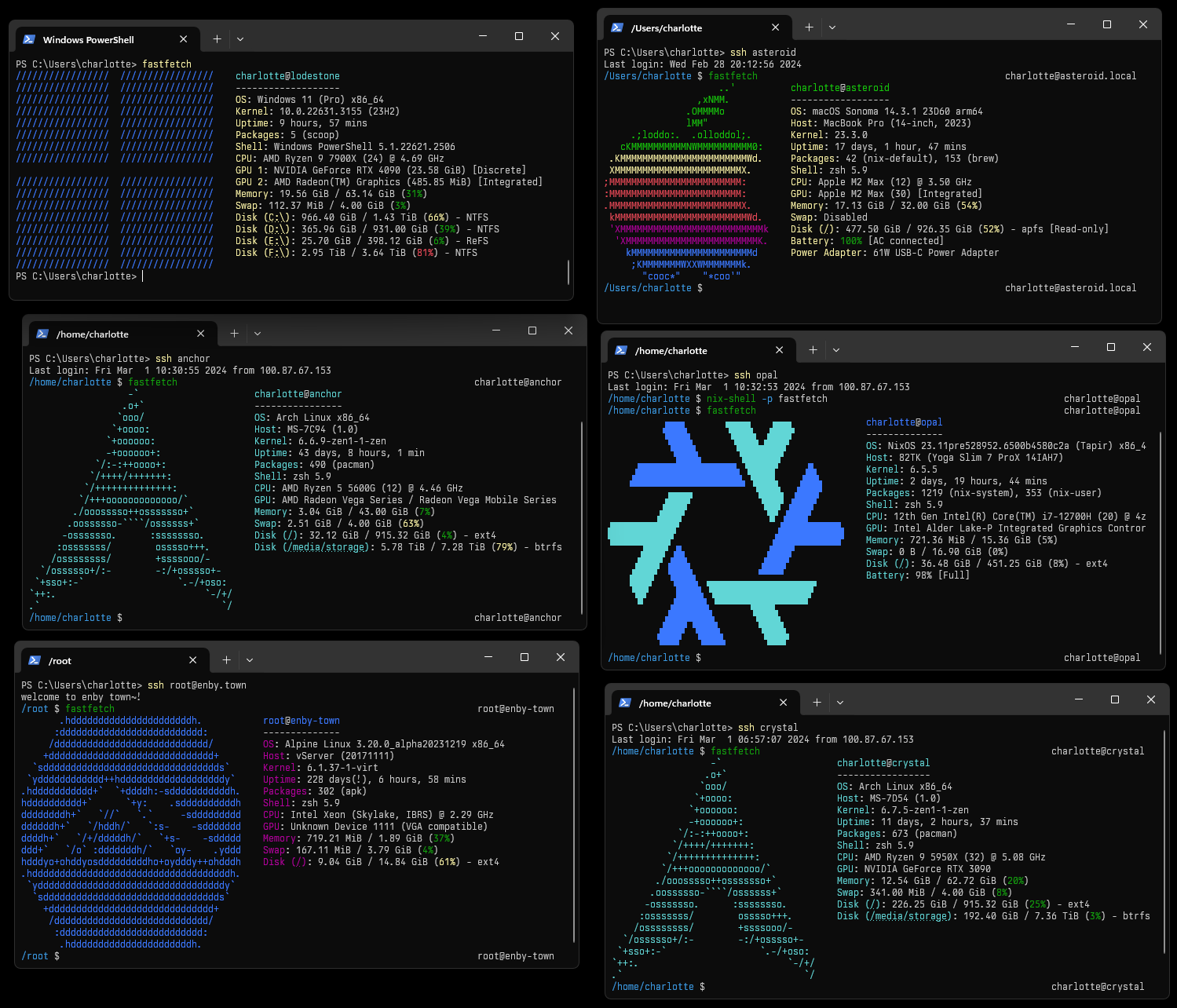Click 'Host: 82TK (Yoga Slim 7 ProX' line

pyautogui.click(x=964, y=458)
